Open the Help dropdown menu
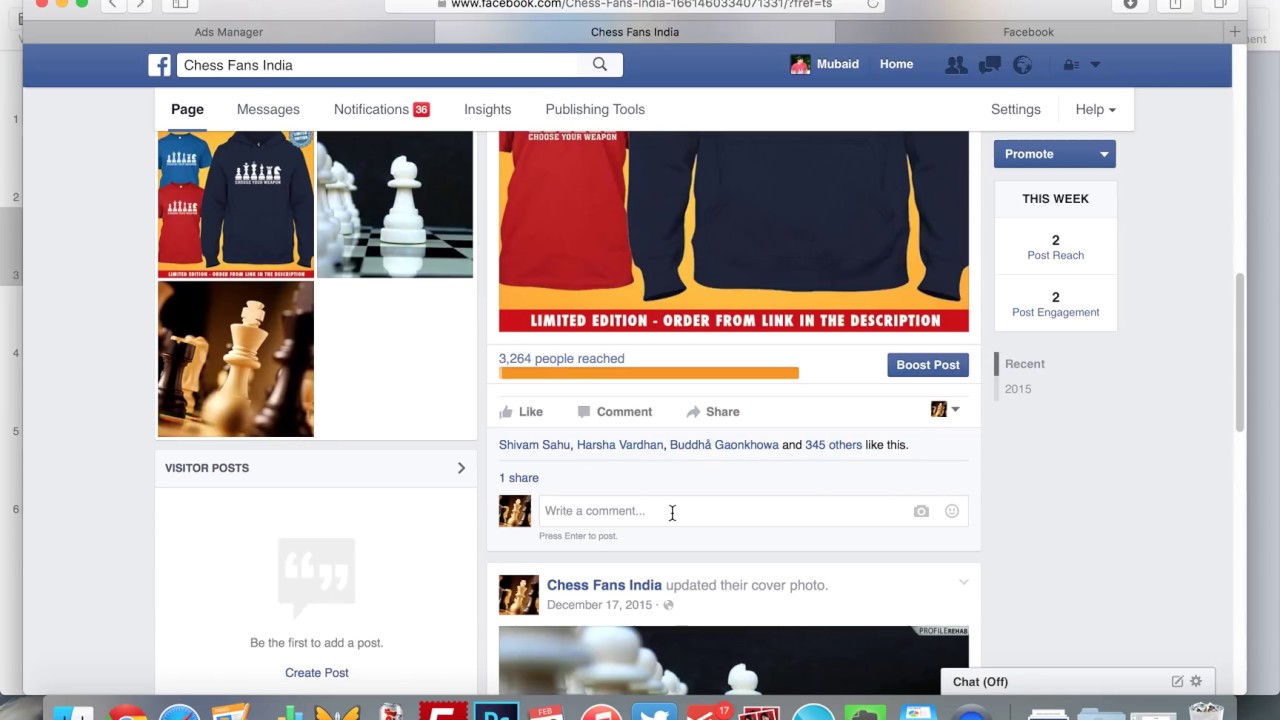This screenshot has width=1280, height=720. pos(1095,109)
